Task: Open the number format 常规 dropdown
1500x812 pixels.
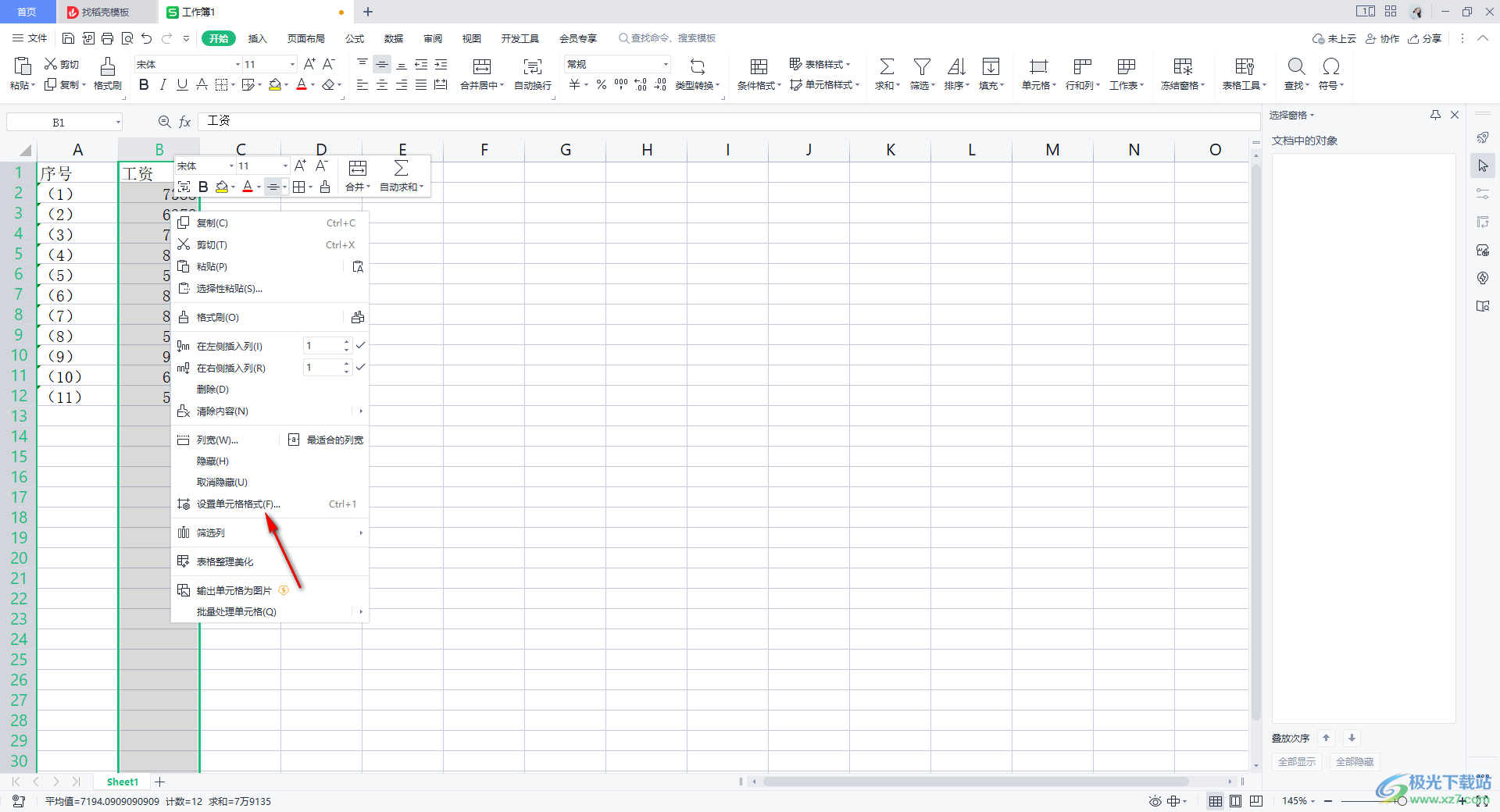Action: point(666,64)
